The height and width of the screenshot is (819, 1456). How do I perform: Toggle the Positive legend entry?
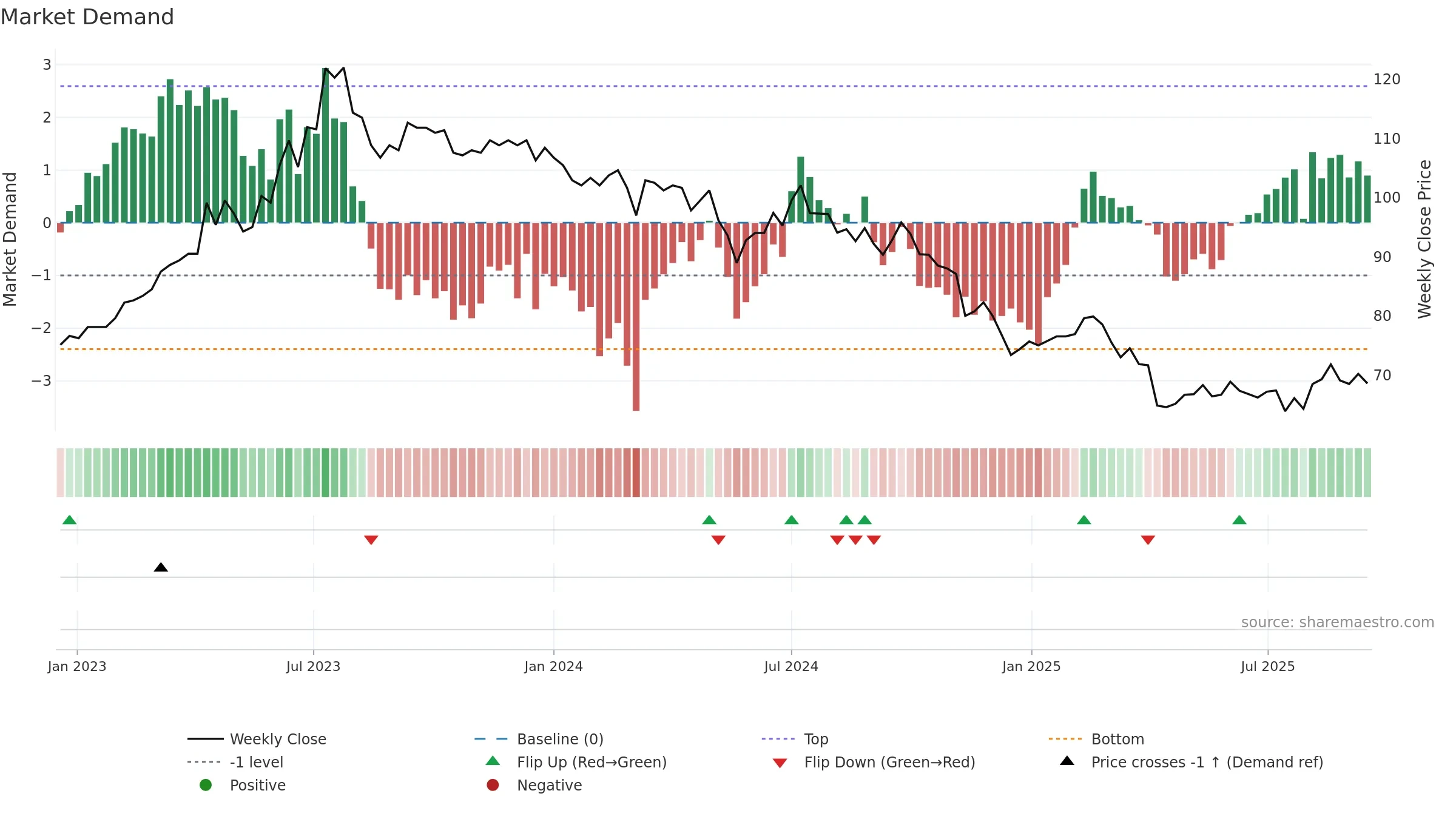click(x=242, y=785)
